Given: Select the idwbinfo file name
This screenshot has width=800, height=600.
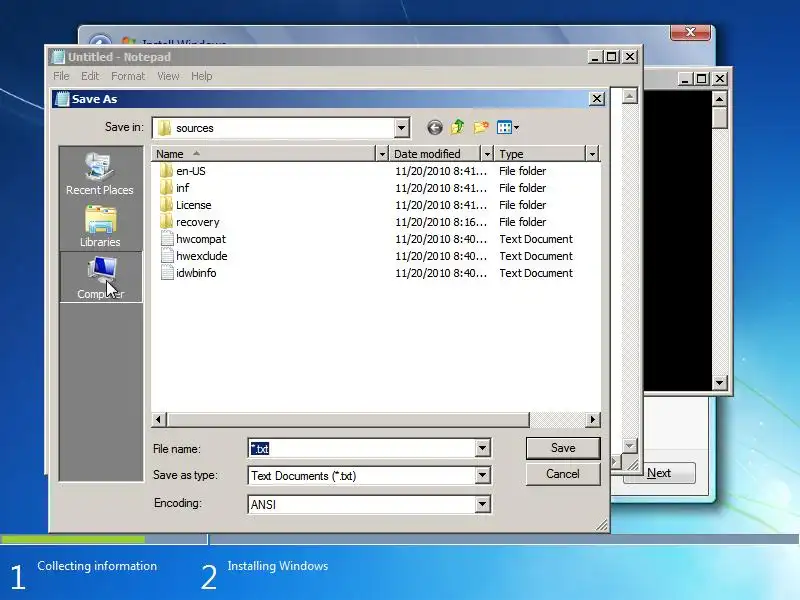Looking at the screenshot, I should coord(196,273).
